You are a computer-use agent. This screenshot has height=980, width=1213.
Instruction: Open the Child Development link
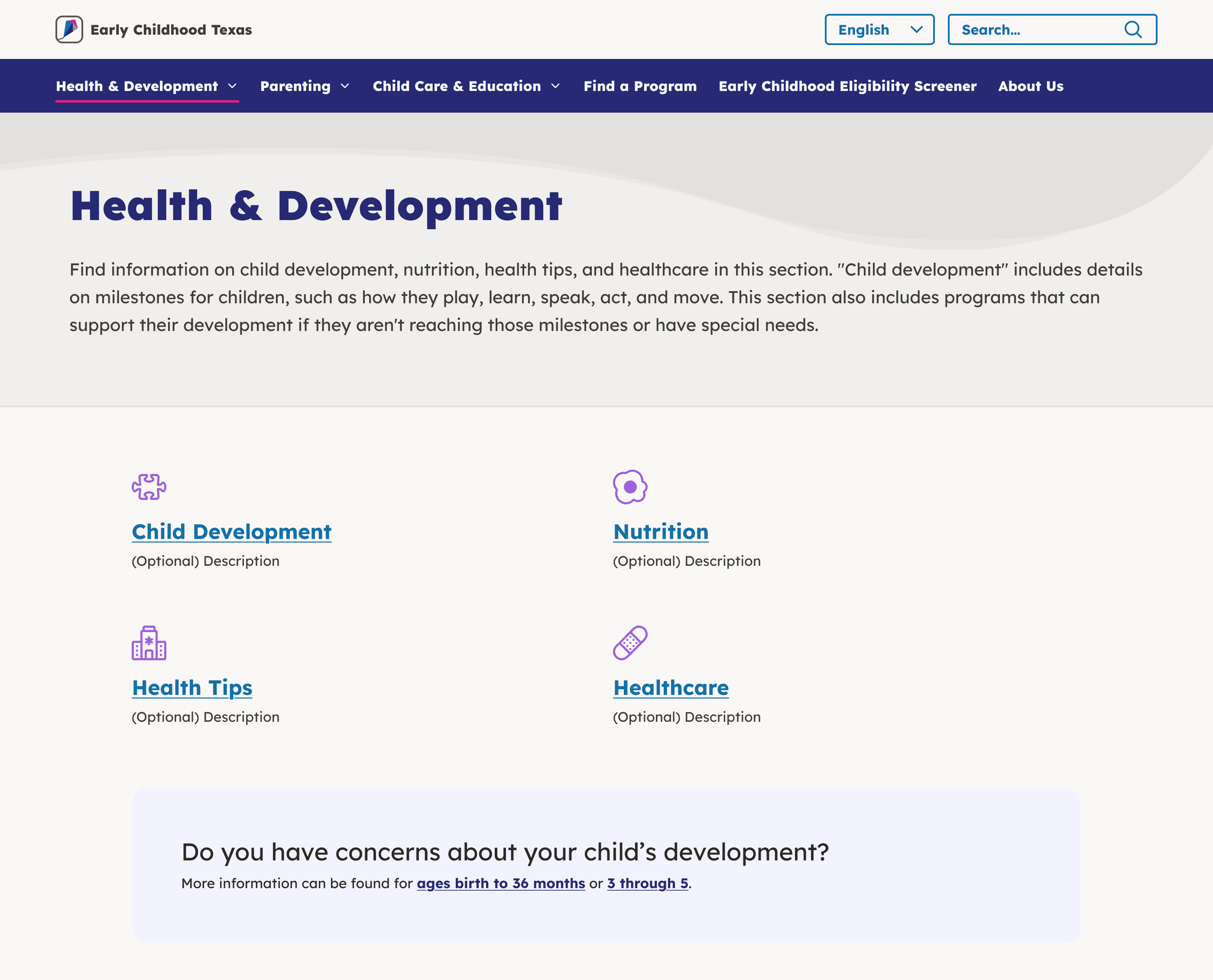231,532
